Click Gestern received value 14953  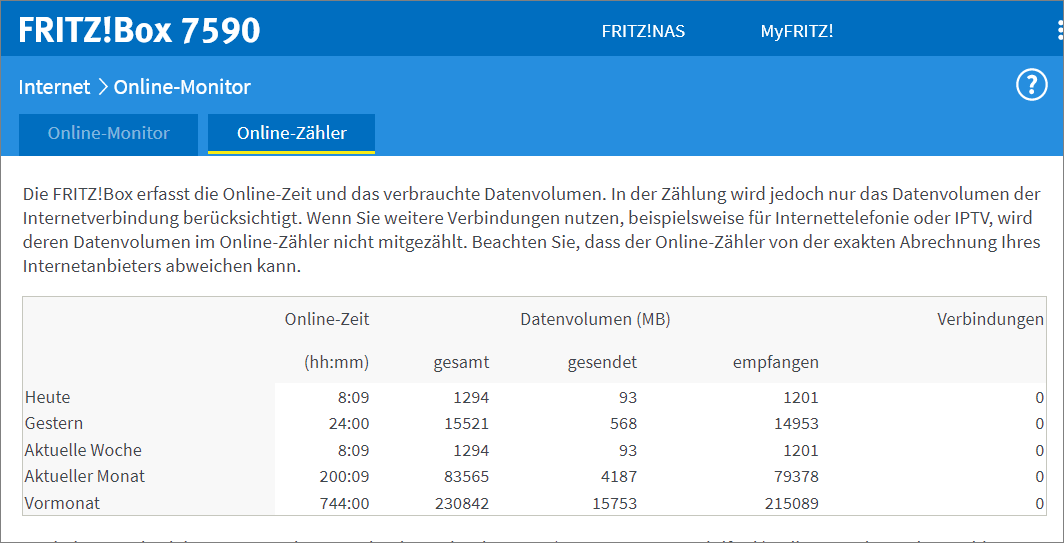(796, 424)
